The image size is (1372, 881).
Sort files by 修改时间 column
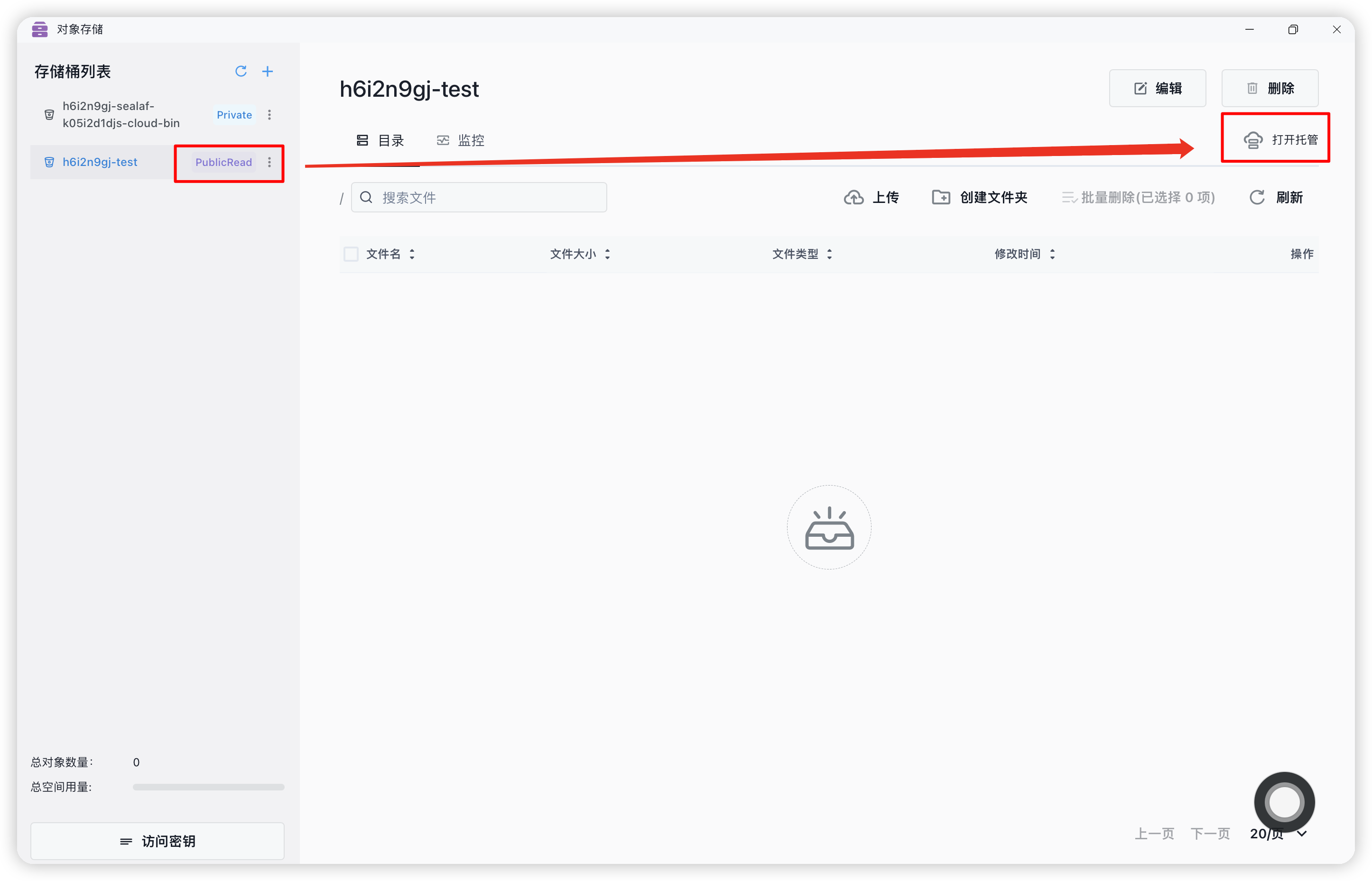(1052, 254)
